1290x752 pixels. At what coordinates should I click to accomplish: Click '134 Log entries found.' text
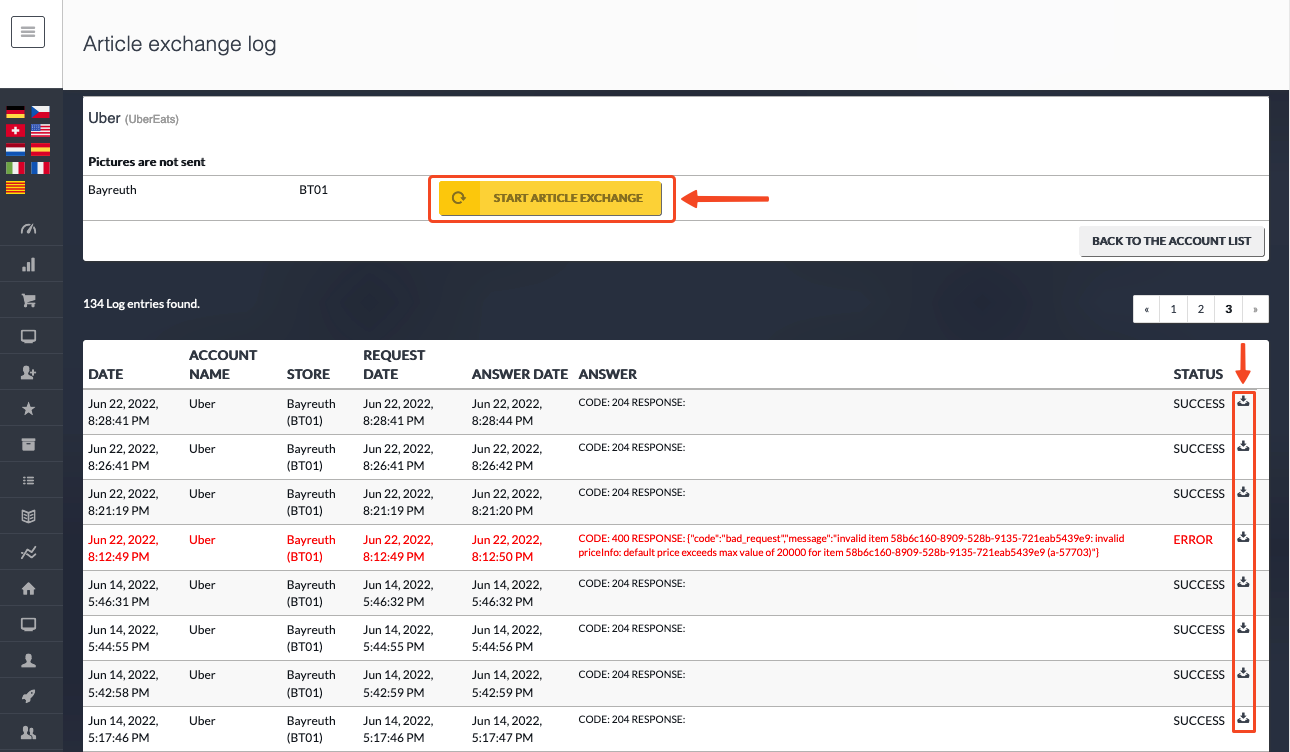[142, 303]
